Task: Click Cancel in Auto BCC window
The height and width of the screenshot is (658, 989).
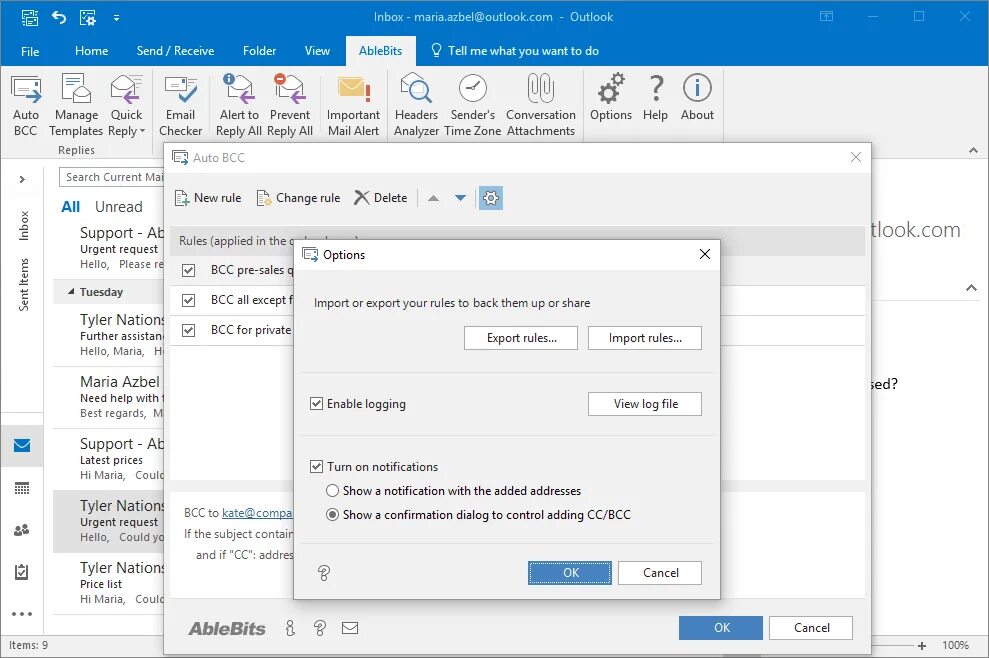Action: (x=811, y=628)
